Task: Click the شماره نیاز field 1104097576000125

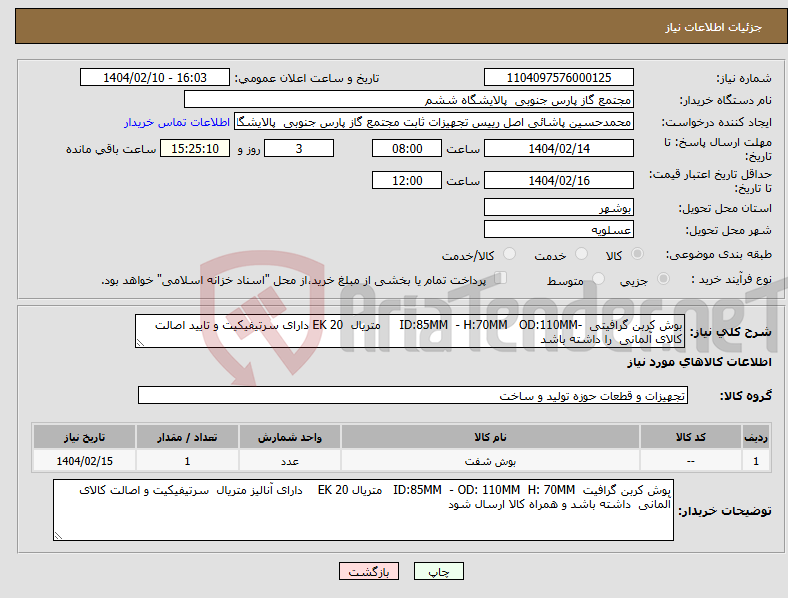Action: pos(558,78)
